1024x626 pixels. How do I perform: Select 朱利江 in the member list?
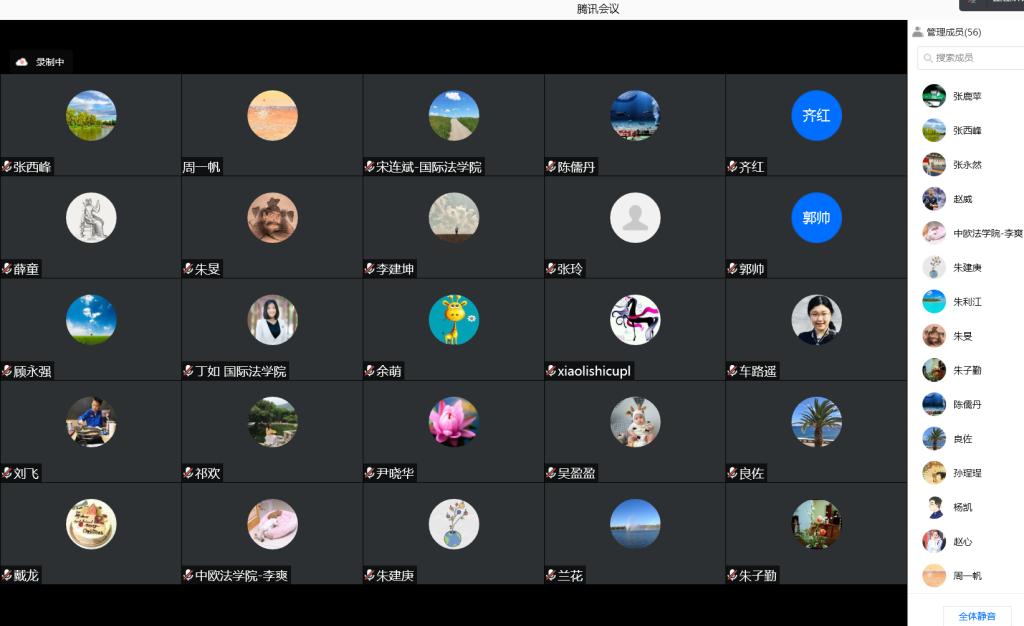point(966,302)
